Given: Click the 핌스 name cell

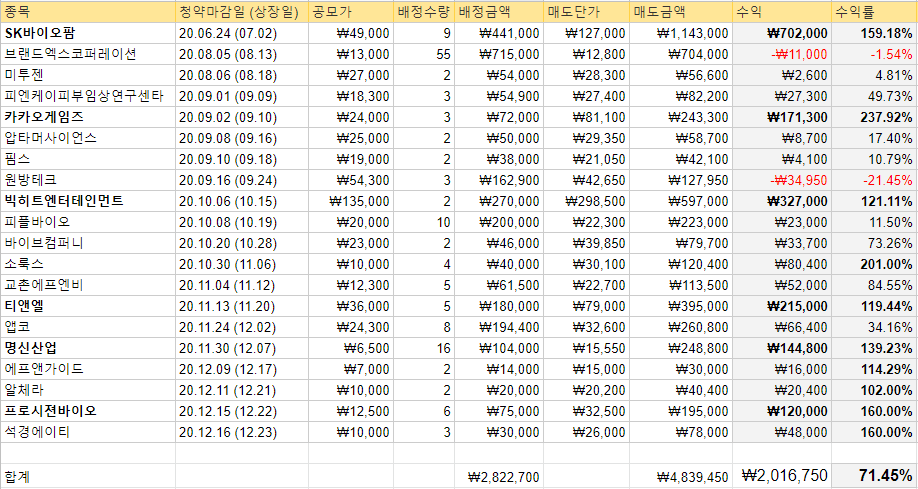Looking at the screenshot, I should [88, 159].
